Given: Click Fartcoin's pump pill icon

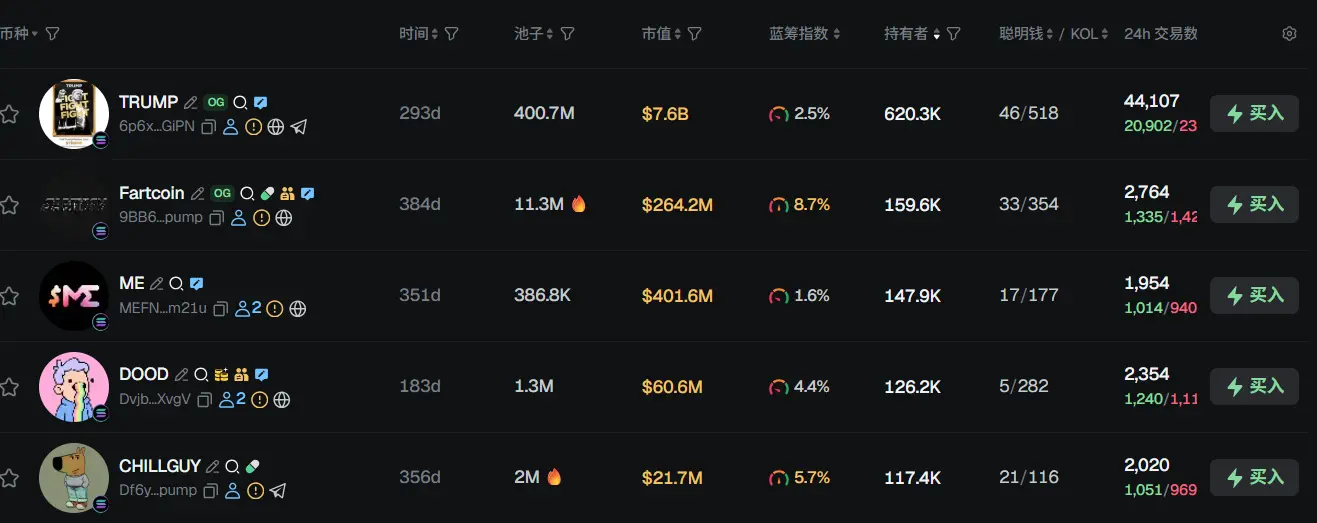Looking at the screenshot, I should click(x=267, y=193).
